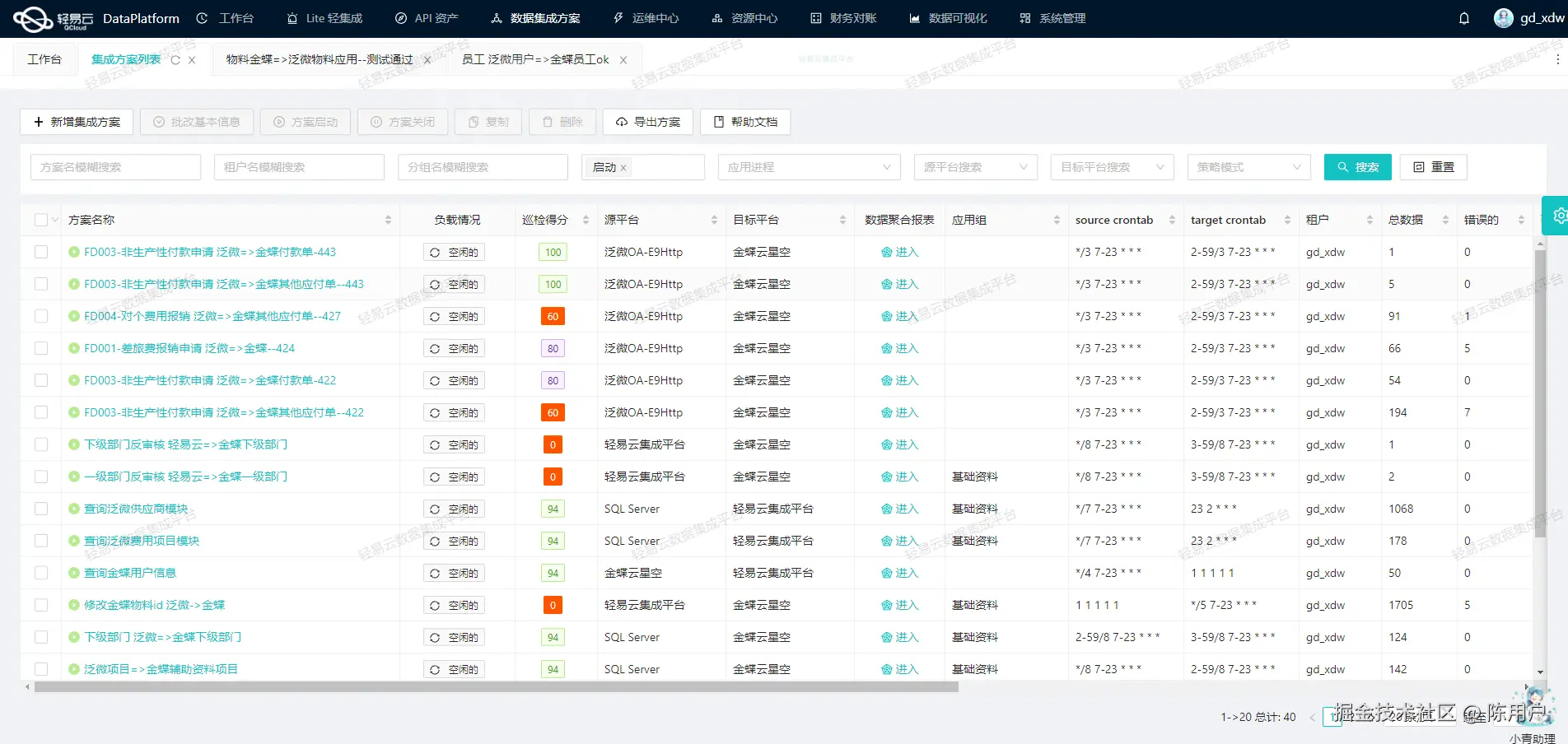Open the 运维中心 menu
Screen dimensions: 1568x744
coord(645,18)
